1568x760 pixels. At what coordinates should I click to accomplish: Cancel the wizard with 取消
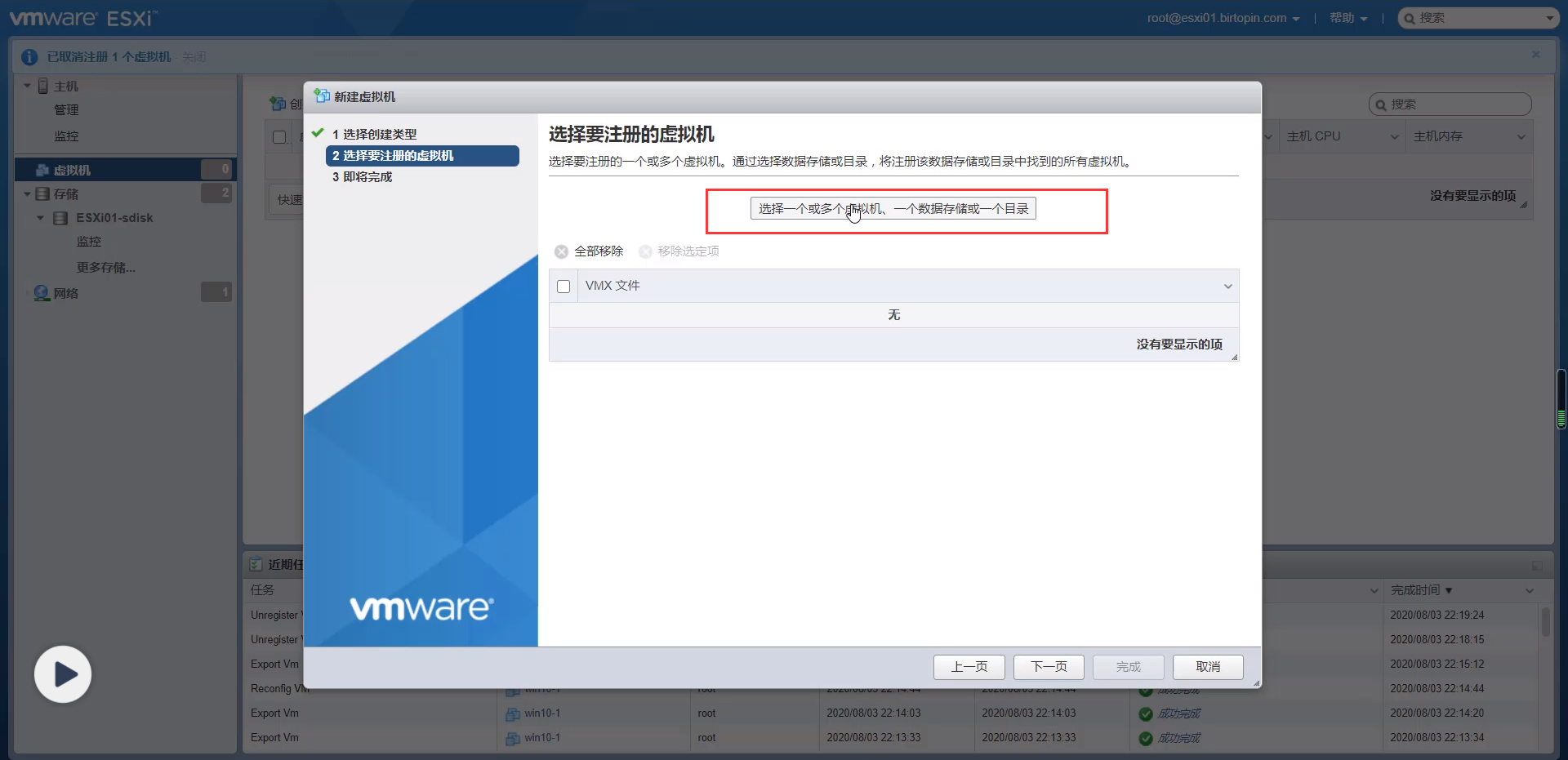pos(1208,667)
